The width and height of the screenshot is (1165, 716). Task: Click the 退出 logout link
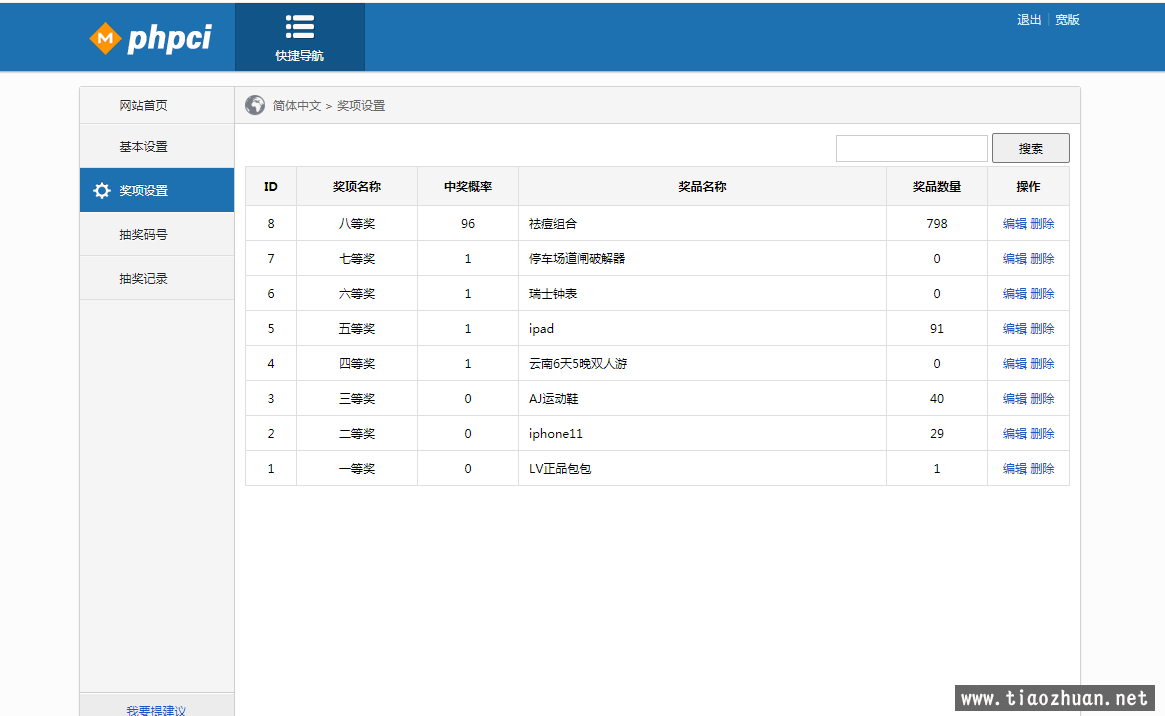tap(1029, 20)
